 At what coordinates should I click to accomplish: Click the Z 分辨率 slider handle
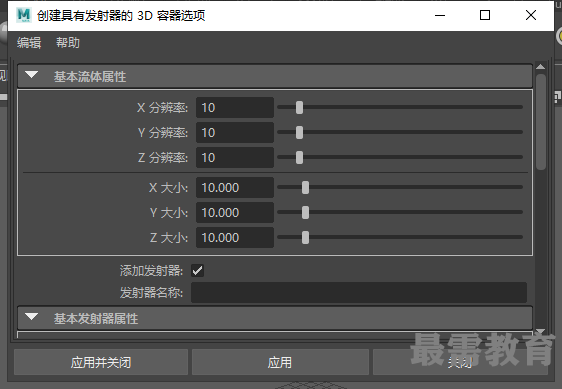click(299, 157)
